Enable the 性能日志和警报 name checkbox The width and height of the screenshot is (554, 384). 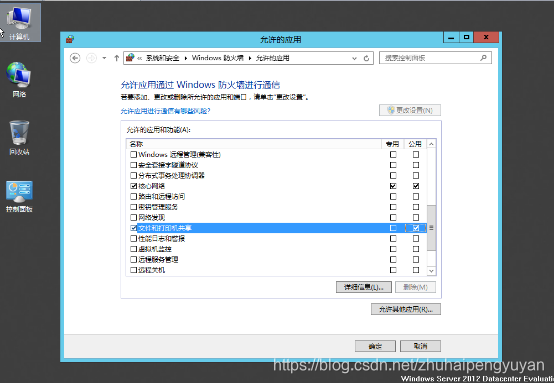134,239
